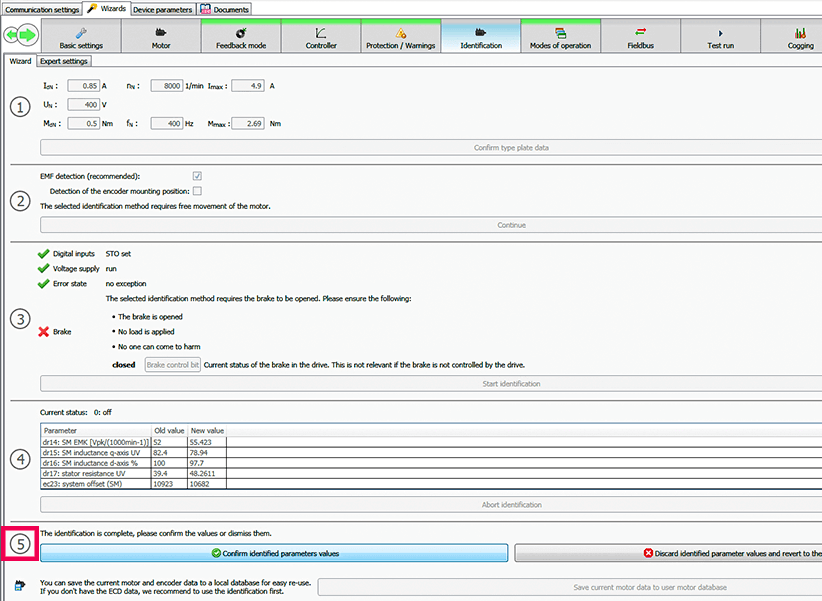Viewport: 822px width, 601px height.
Task: Confirm identified parameters values
Action: [274, 553]
